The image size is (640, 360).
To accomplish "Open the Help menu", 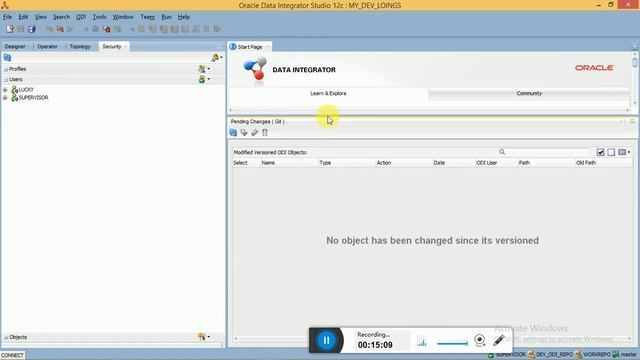I will pyautogui.click(x=184, y=17).
